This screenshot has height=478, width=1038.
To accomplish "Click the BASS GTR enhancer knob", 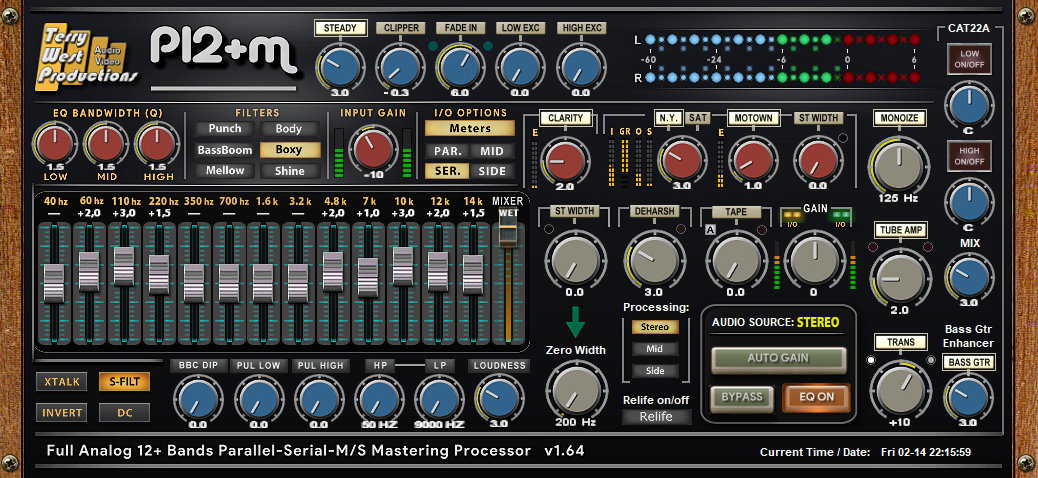I will [x=968, y=397].
